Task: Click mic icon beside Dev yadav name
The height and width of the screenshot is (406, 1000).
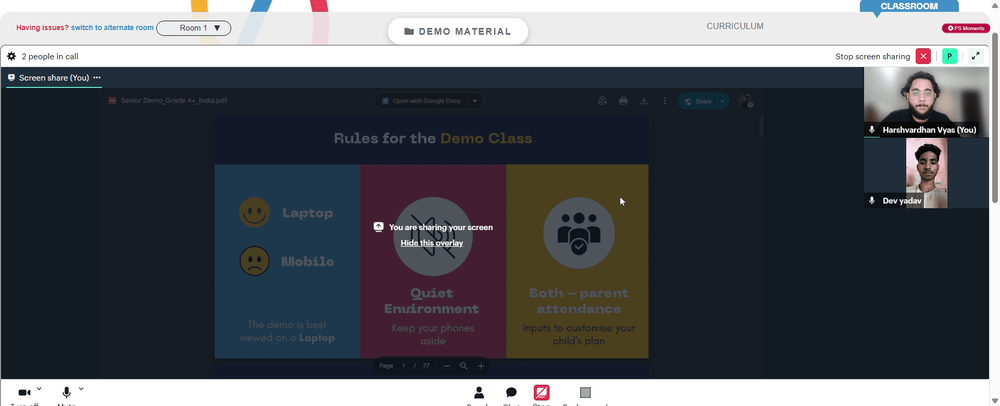Action: coord(872,200)
